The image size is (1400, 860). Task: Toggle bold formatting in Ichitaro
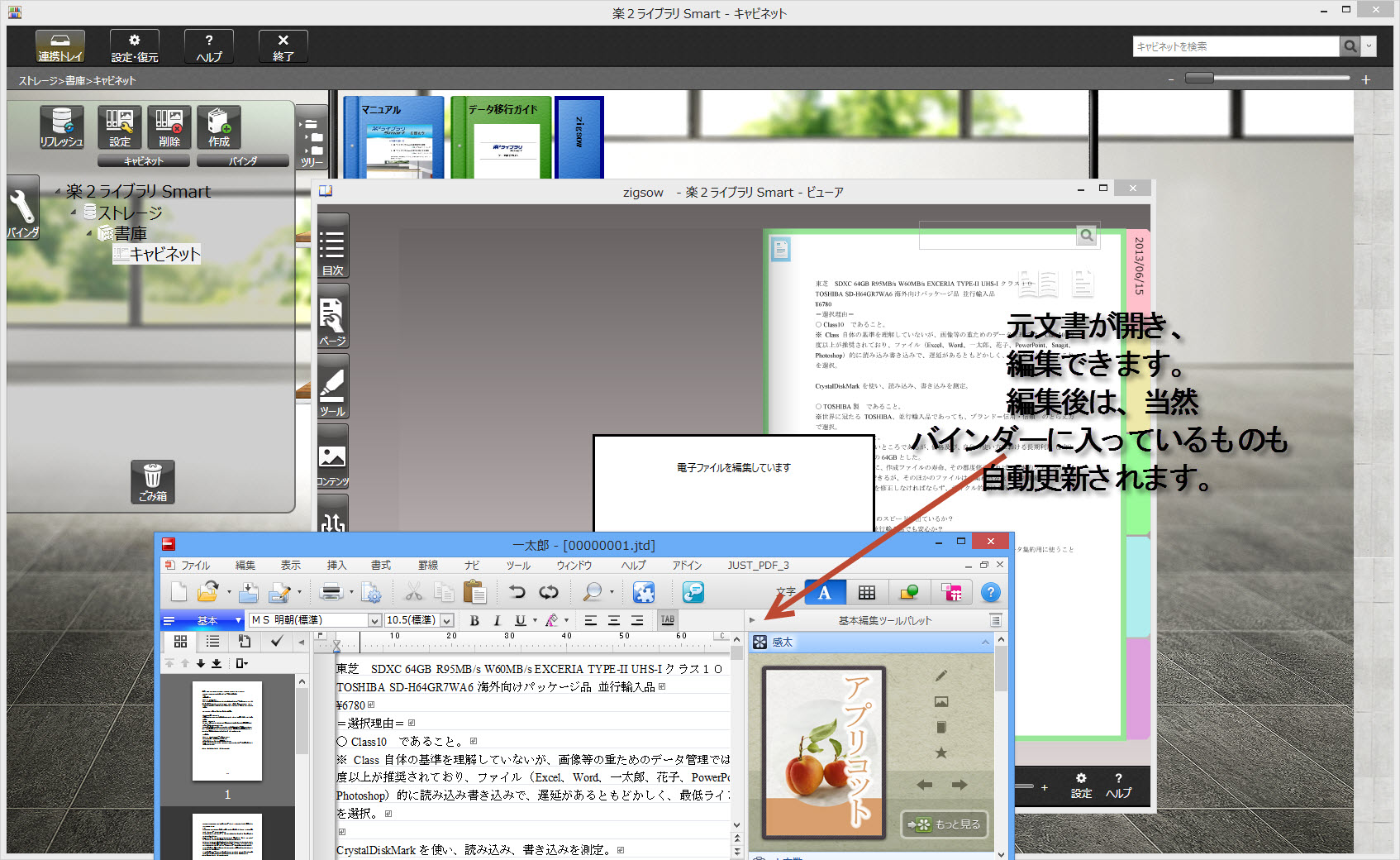click(474, 620)
